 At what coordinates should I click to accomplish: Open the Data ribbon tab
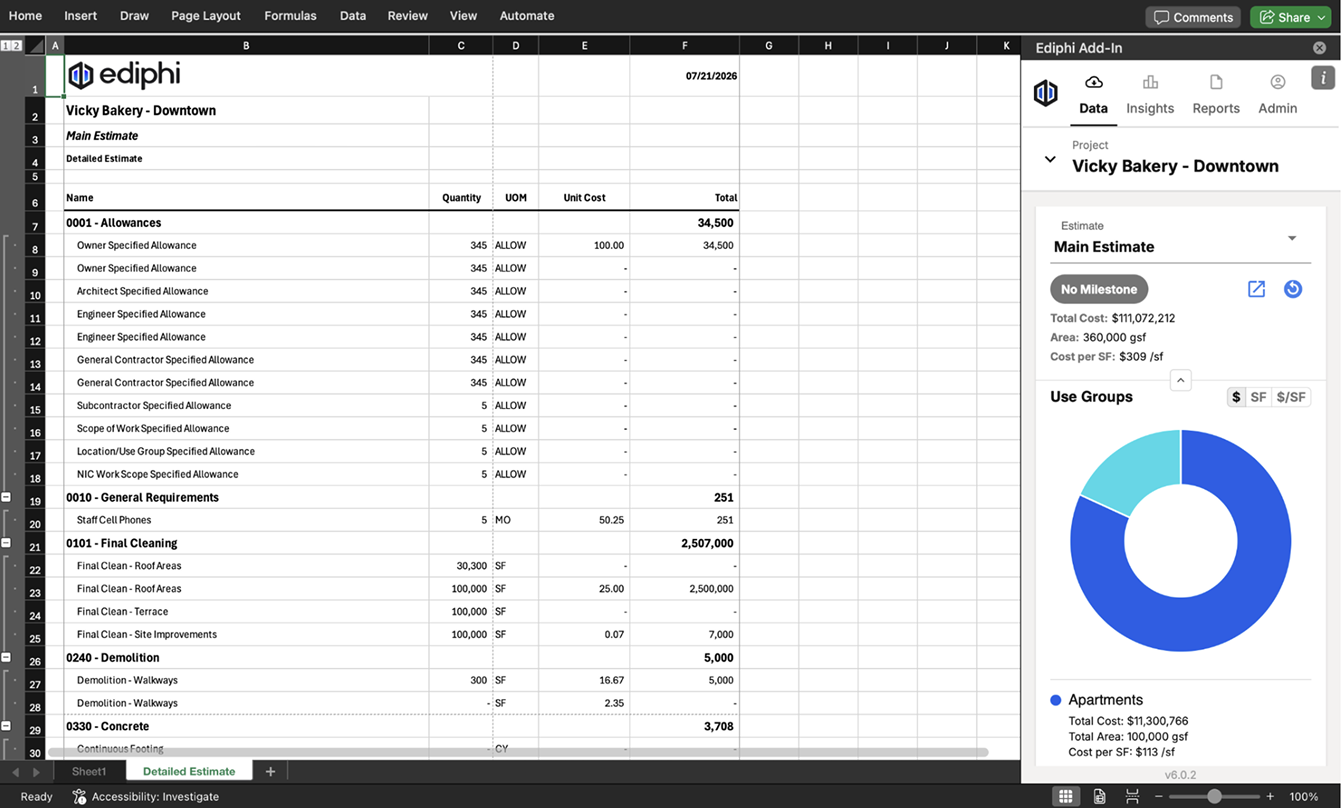tap(352, 16)
